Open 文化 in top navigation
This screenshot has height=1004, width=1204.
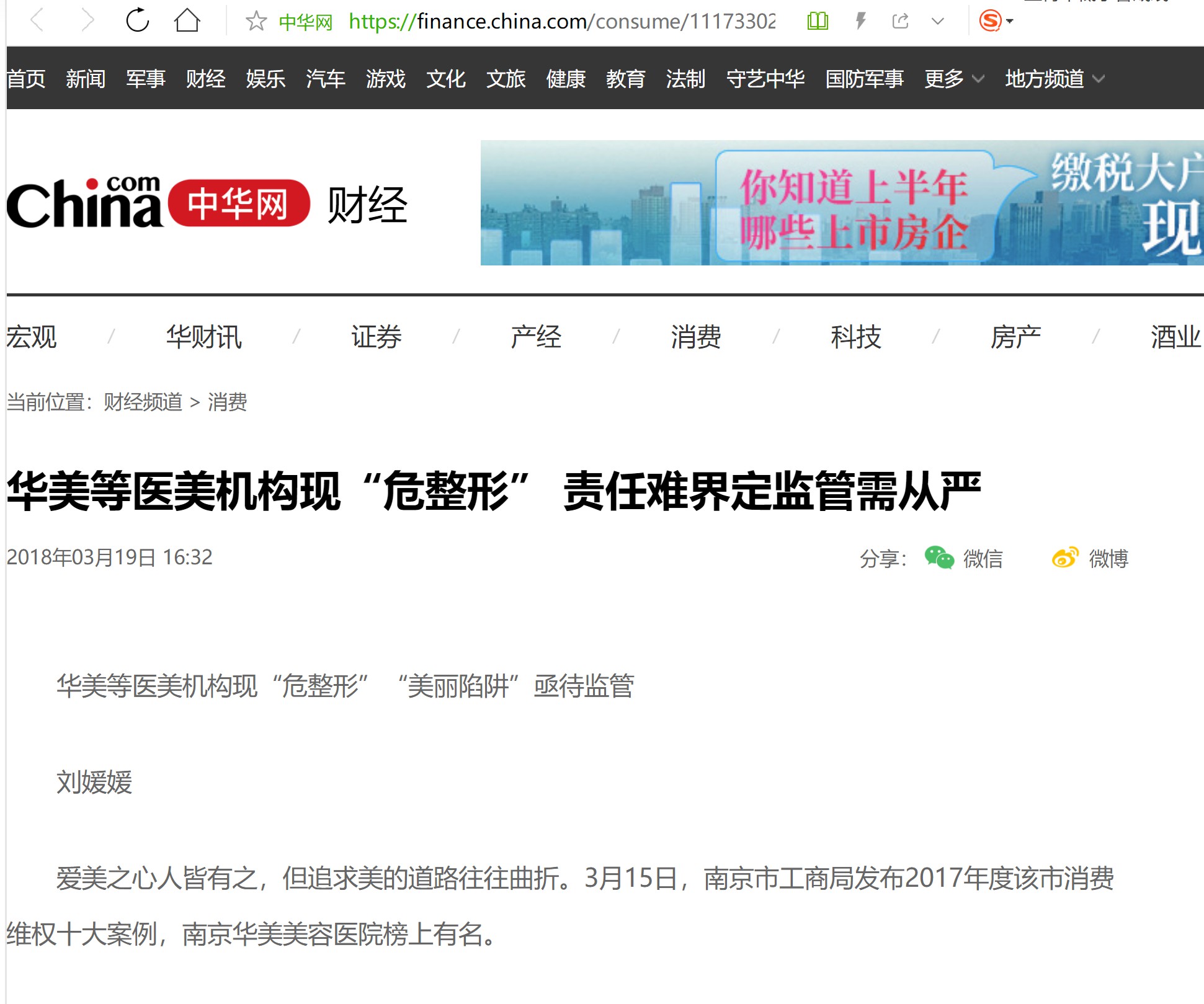[x=446, y=79]
